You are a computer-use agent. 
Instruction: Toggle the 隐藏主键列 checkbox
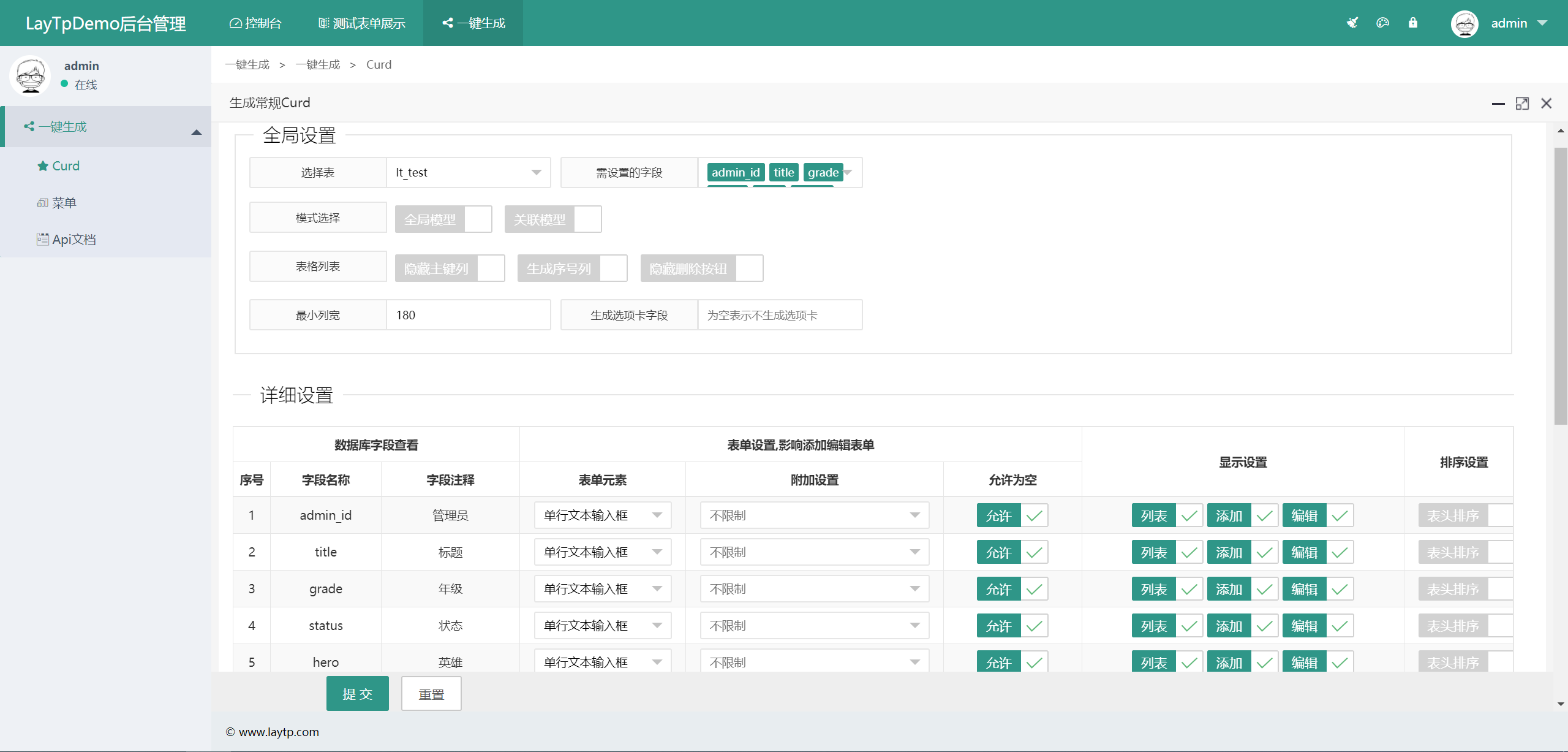[450, 268]
